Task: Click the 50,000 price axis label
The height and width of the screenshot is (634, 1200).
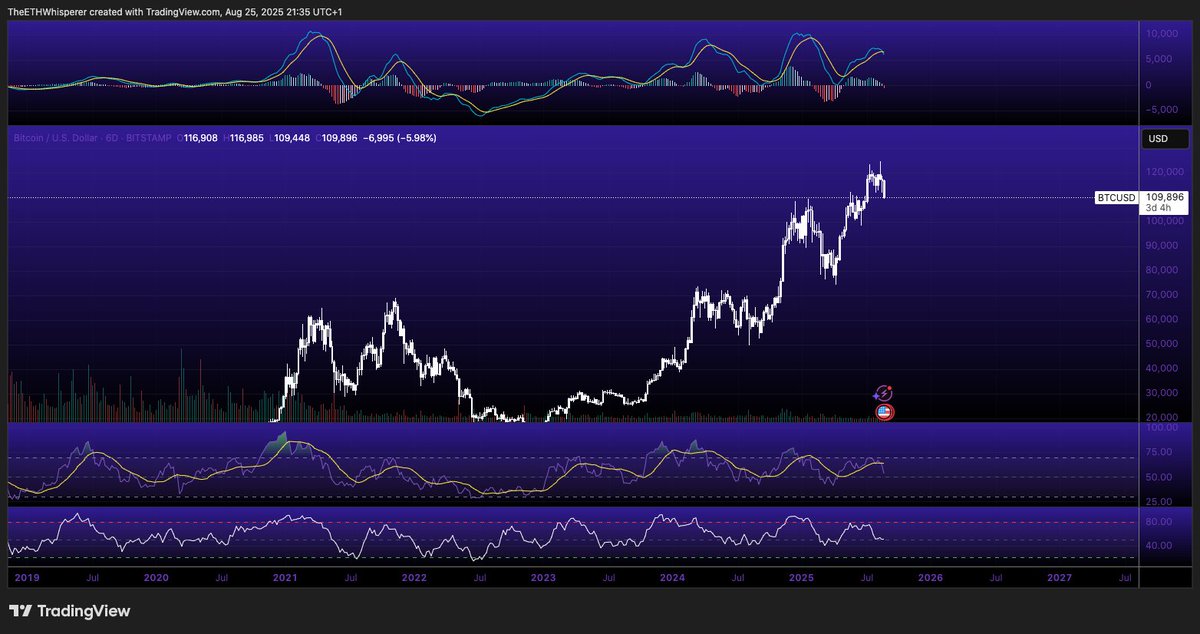Action: tap(1164, 344)
